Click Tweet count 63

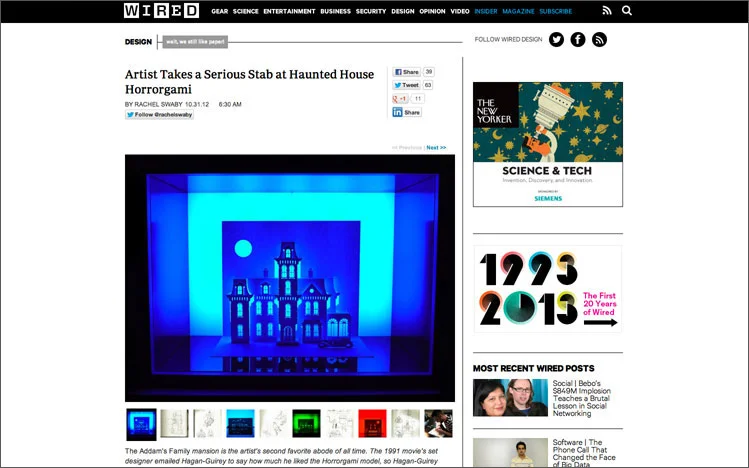[428, 85]
